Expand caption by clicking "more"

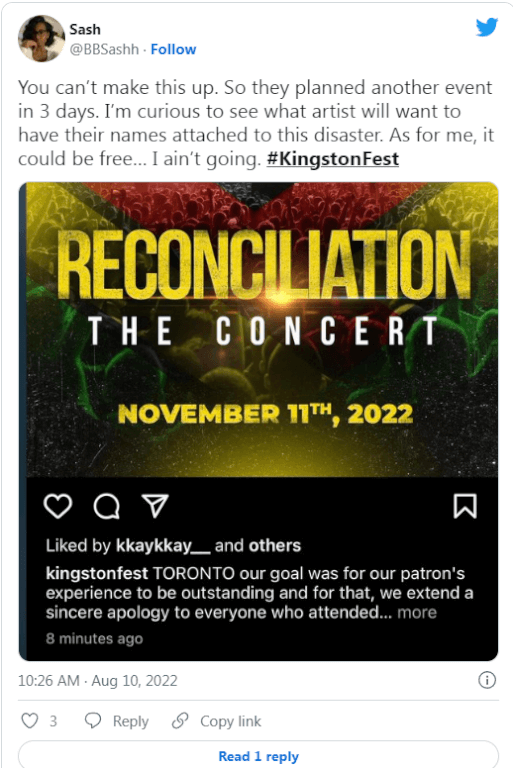click(417, 613)
